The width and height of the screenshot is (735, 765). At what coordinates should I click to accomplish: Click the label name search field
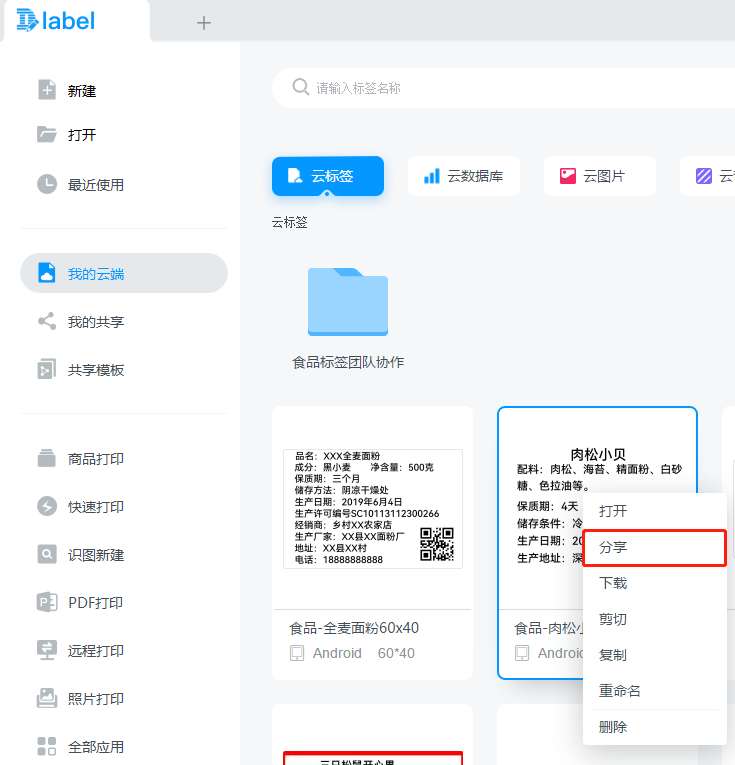click(500, 88)
